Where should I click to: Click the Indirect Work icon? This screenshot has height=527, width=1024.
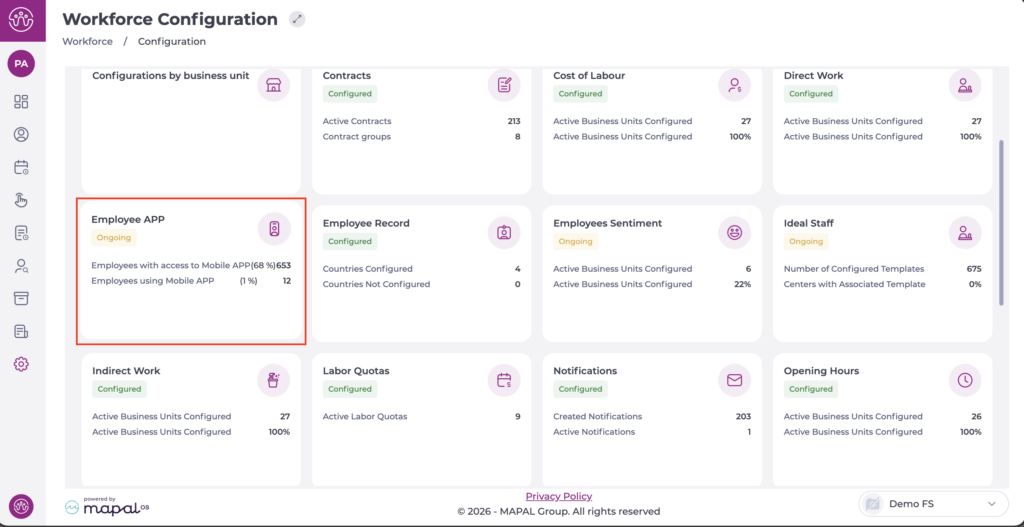click(273, 380)
